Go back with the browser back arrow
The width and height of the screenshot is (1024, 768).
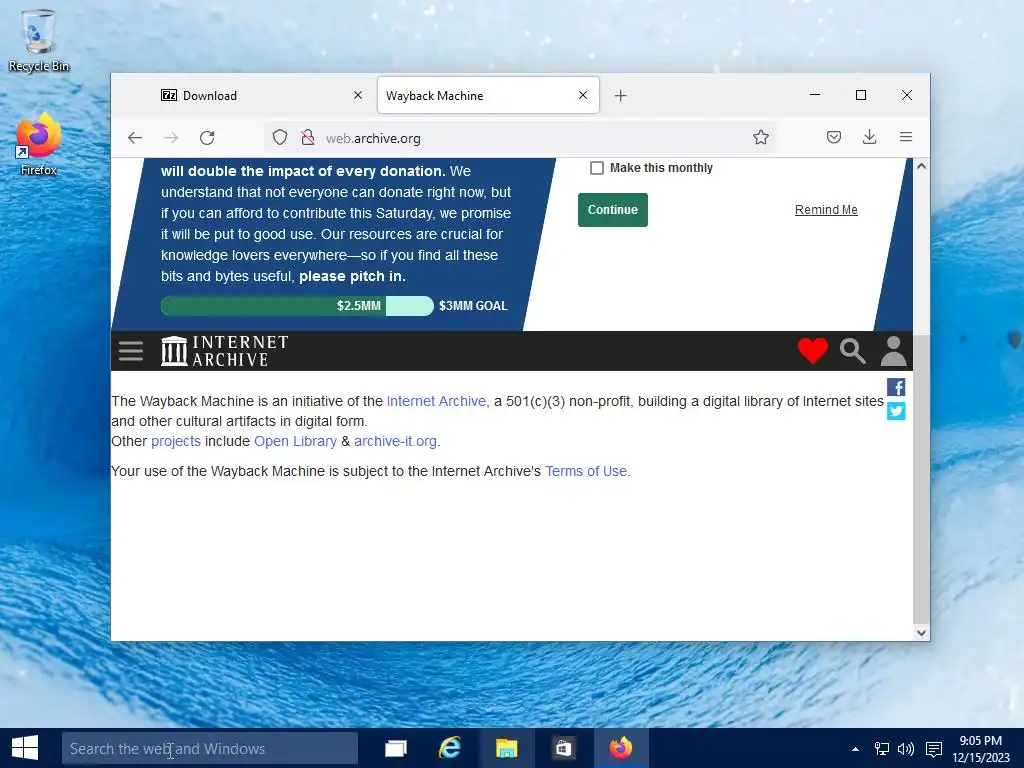pos(135,138)
